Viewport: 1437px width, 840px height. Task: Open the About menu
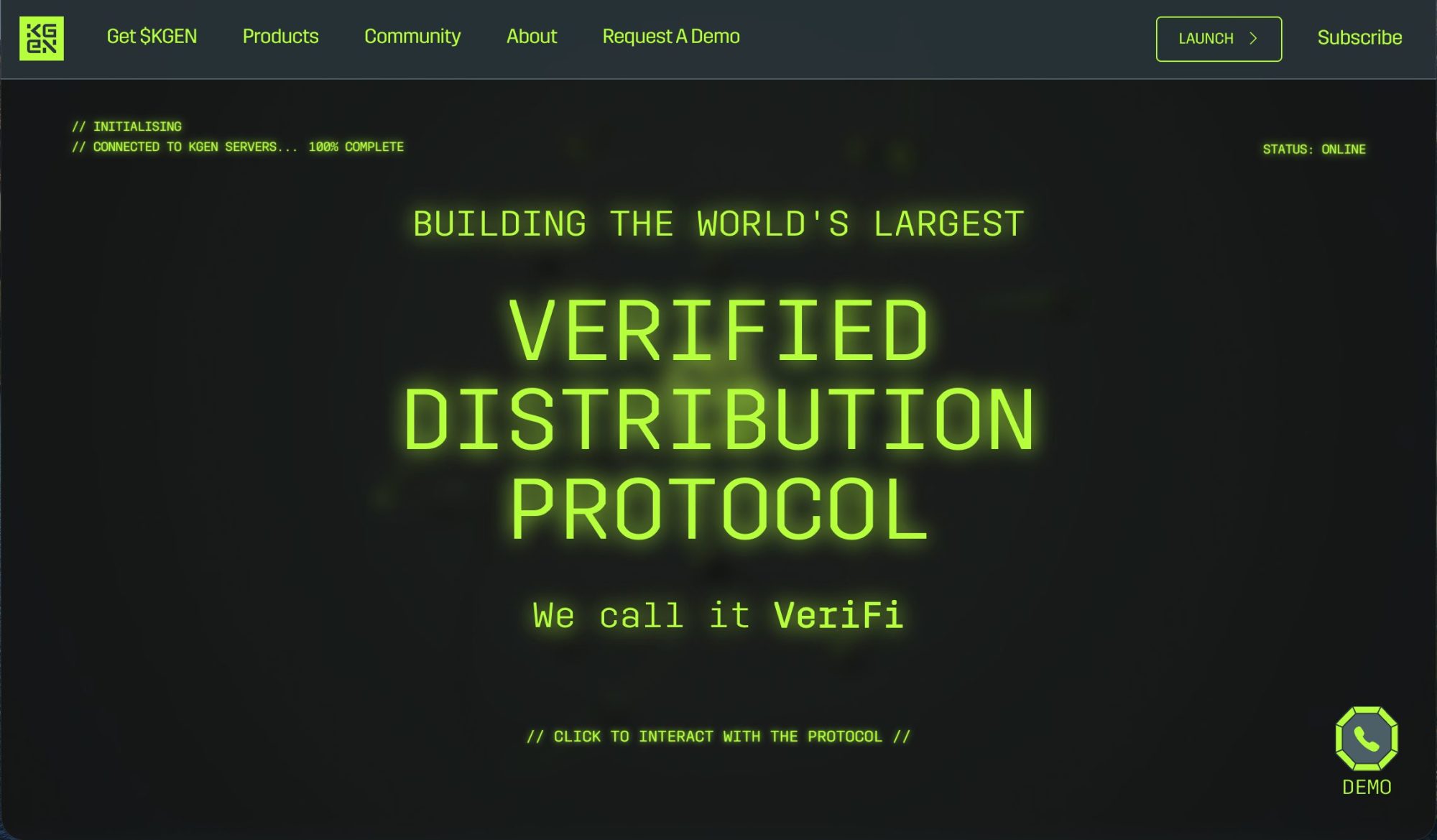point(531,37)
